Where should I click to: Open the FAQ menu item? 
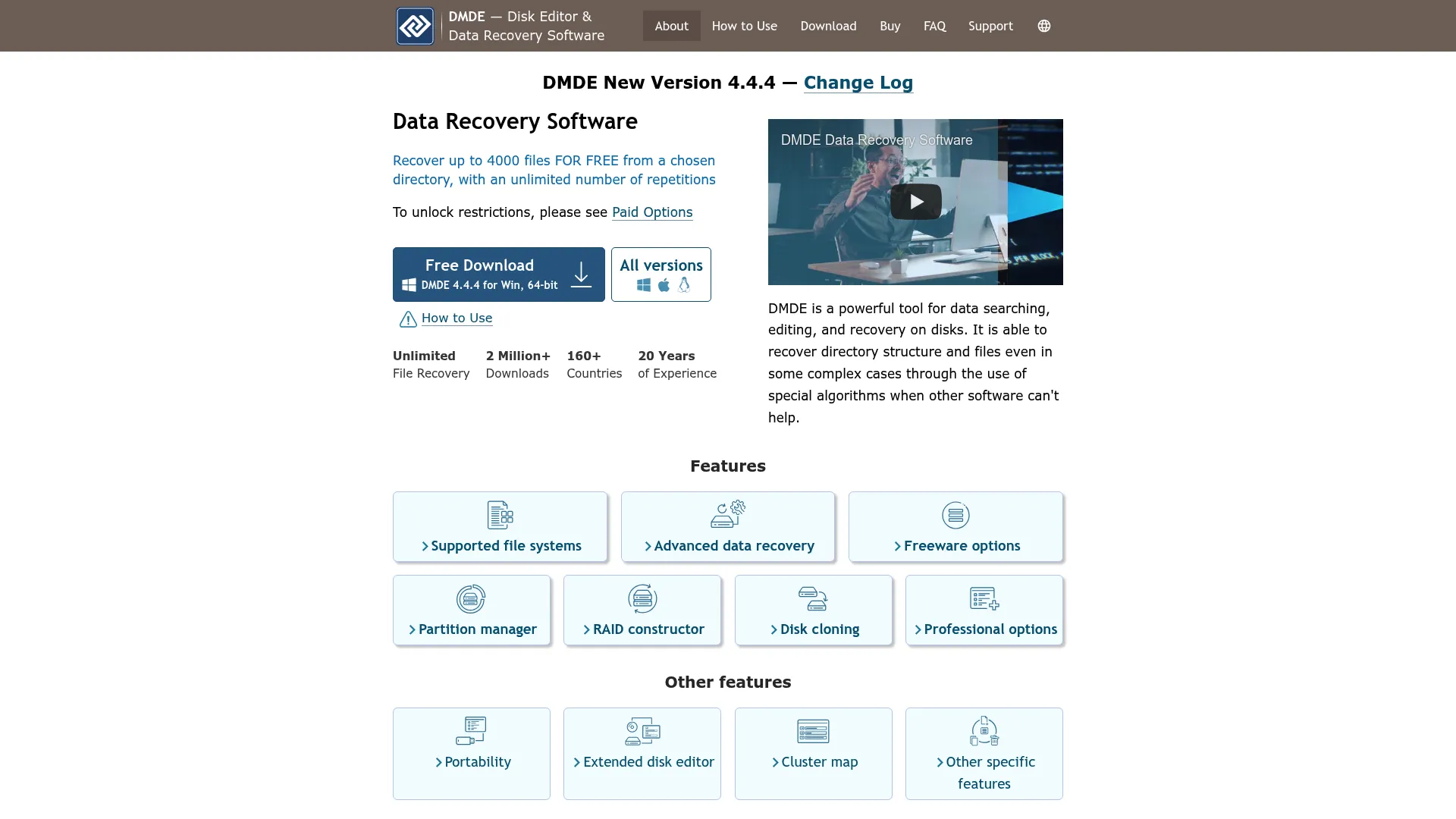(934, 26)
